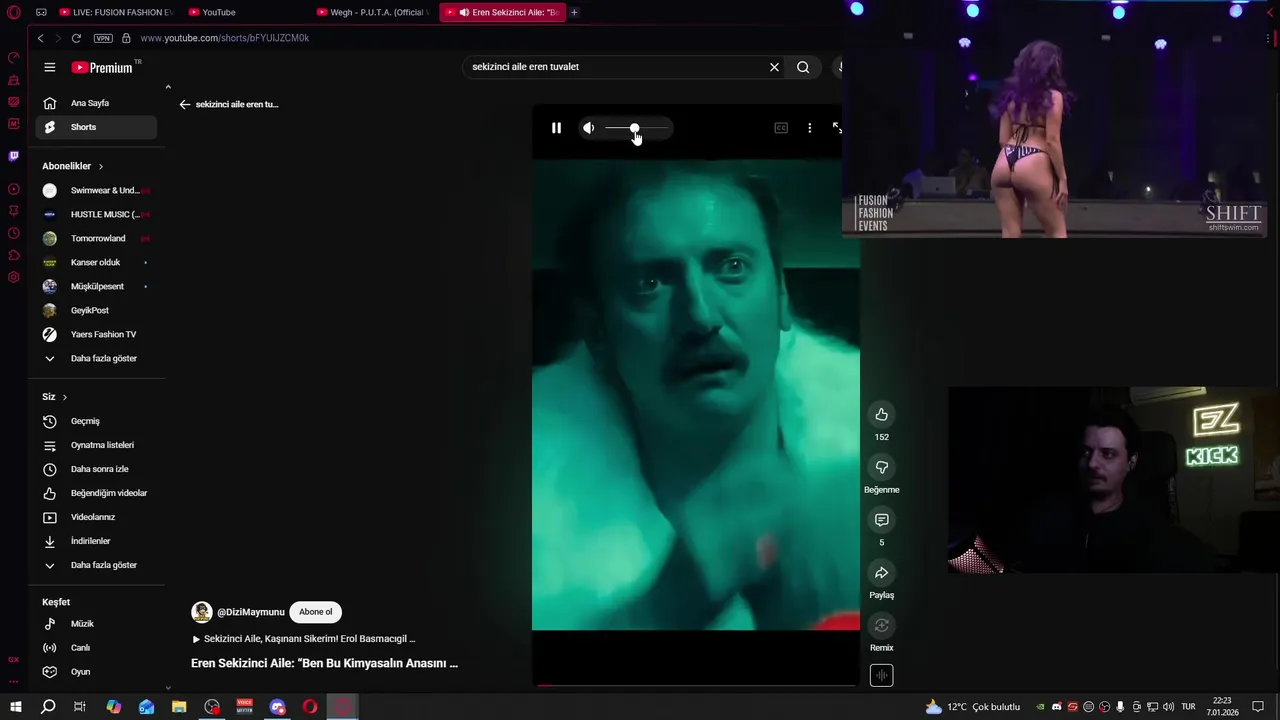Toggle closed captions on the Short
The width and height of the screenshot is (1280, 720).
click(781, 128)
